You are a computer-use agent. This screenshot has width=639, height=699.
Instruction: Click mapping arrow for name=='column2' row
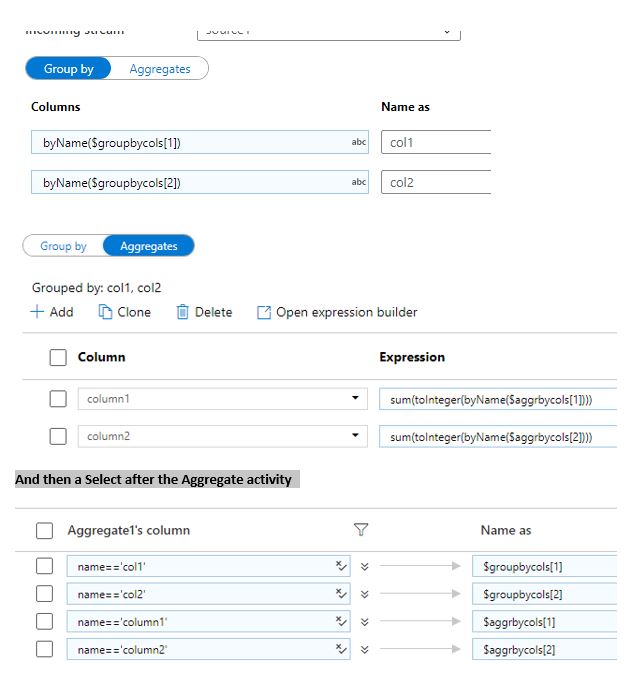pos(420,649)
